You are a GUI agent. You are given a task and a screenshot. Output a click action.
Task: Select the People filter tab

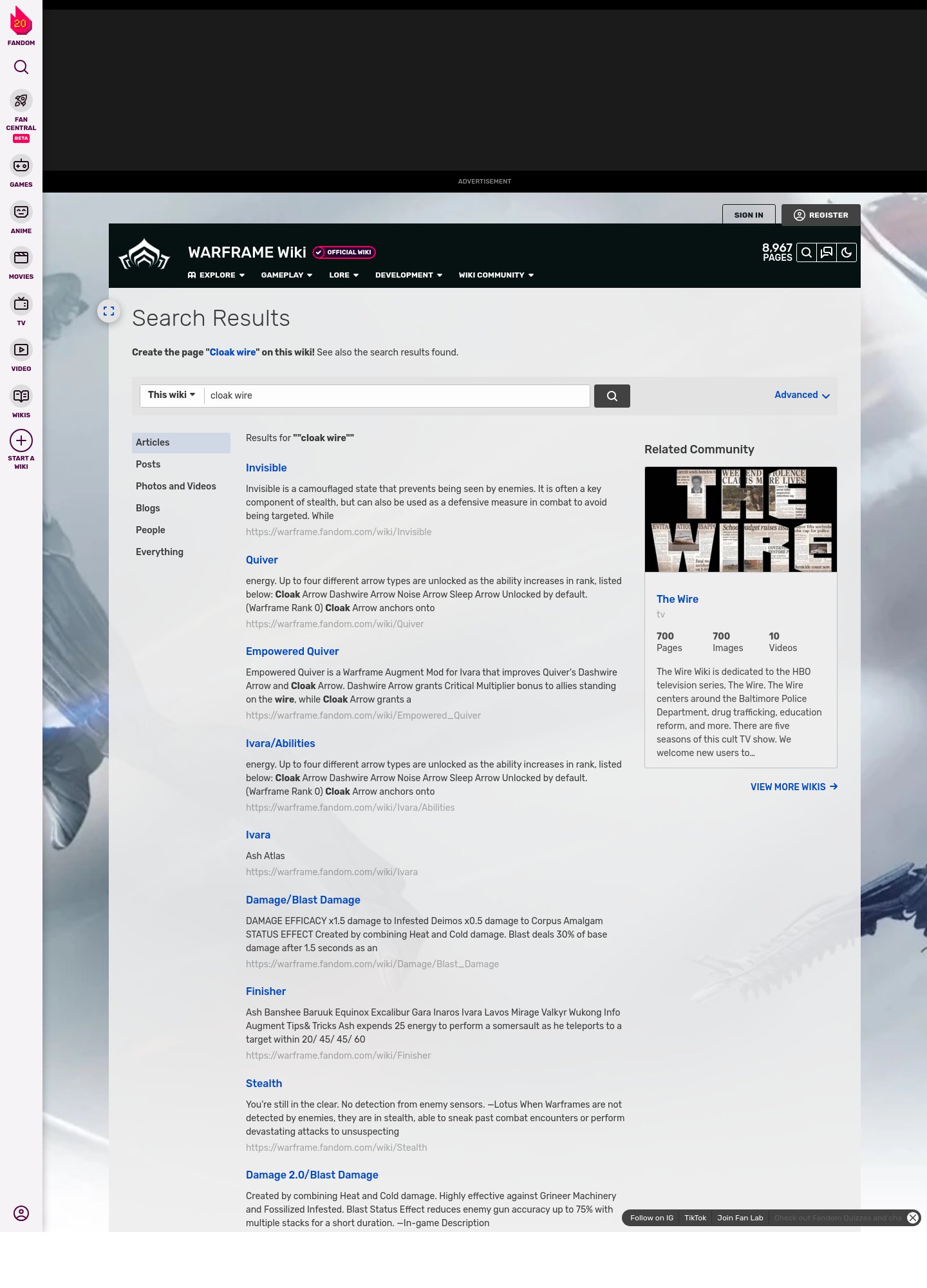[181, 530]
